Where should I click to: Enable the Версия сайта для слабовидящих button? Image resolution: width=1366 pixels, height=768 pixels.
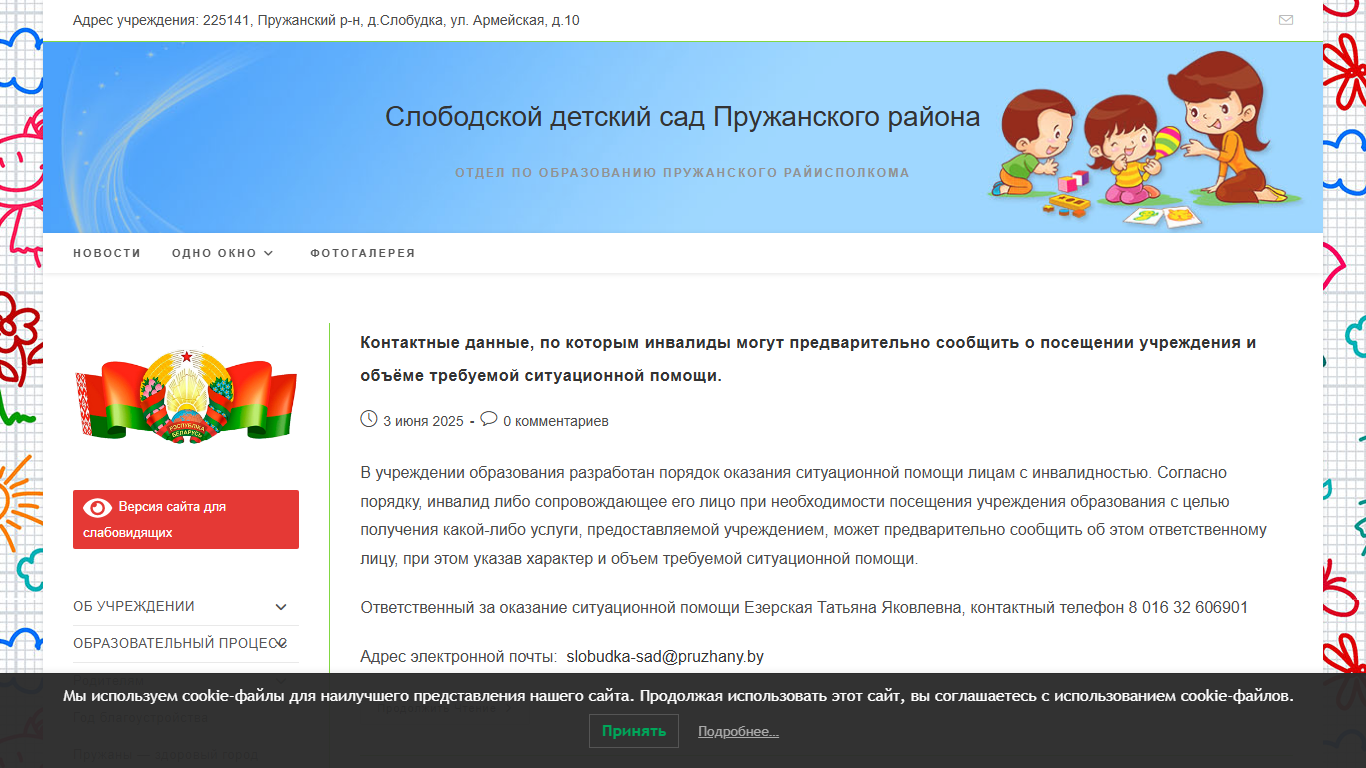(x=186, y=519)
